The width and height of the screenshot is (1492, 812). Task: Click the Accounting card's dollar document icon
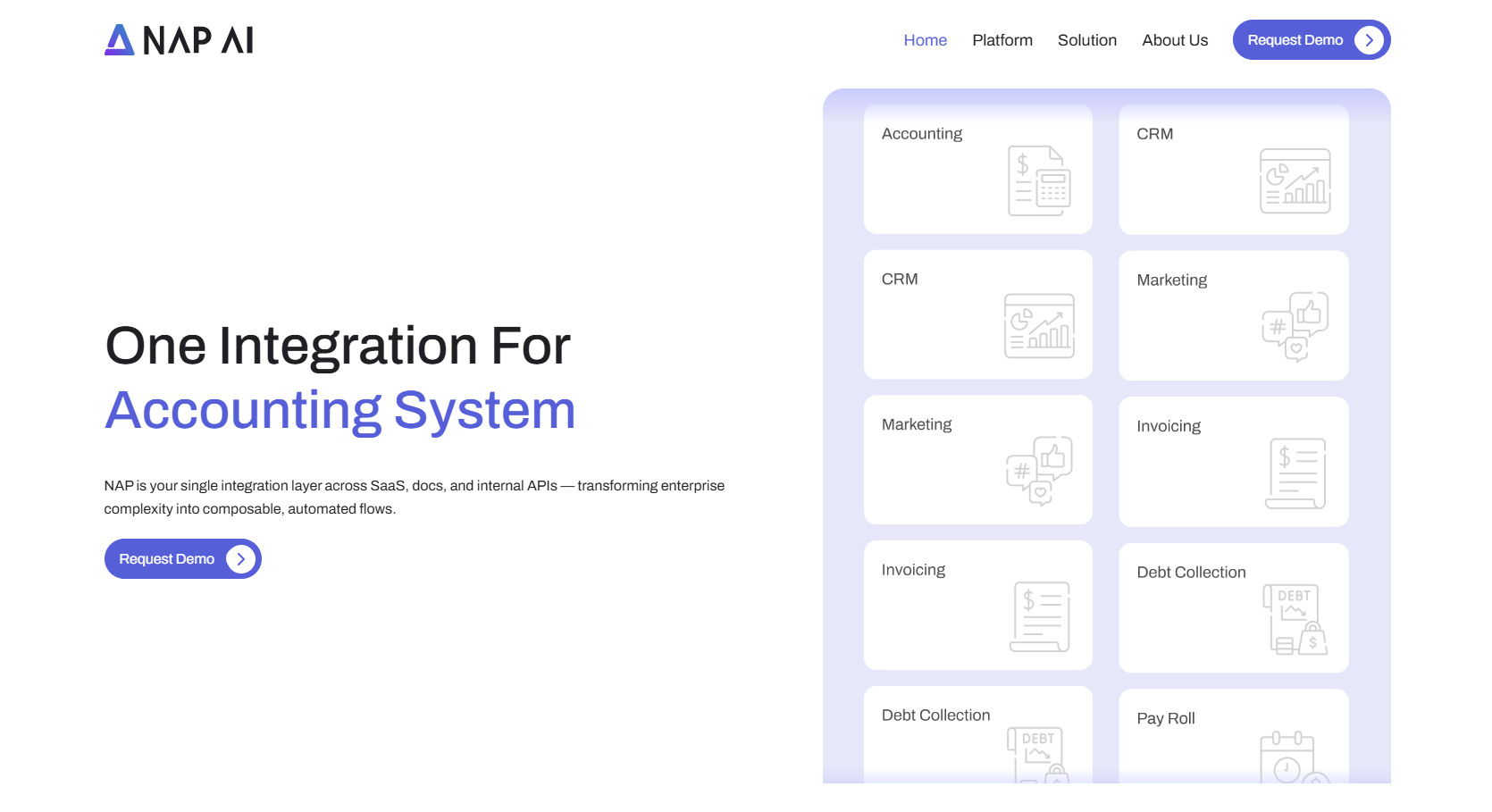click(1039, 180)
